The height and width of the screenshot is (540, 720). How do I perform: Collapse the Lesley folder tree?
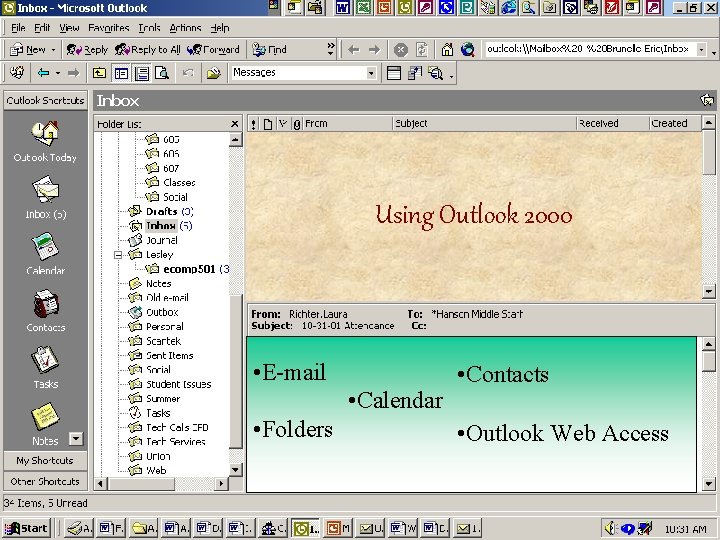[x=118, y=254]
